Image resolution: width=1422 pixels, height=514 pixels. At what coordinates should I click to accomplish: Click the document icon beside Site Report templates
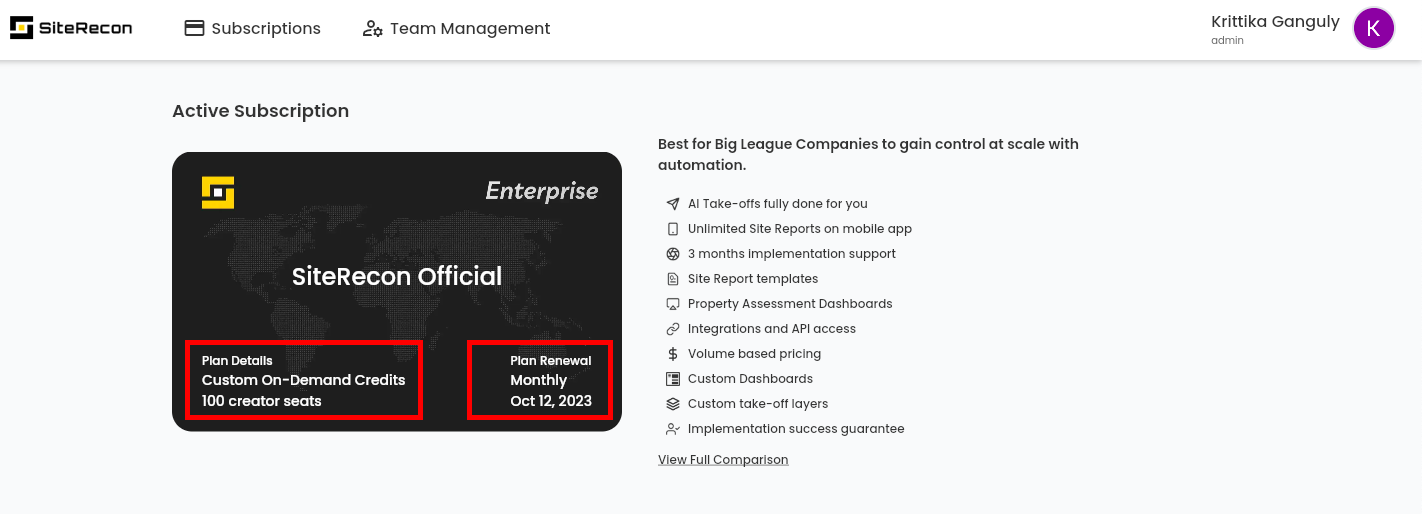(x=673, y=279)
